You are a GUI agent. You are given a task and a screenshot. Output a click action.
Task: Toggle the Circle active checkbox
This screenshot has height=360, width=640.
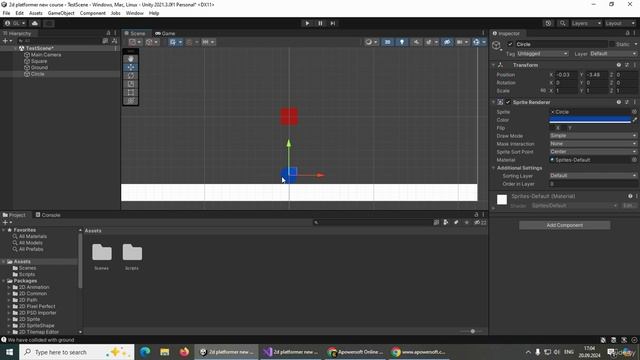point(510,44)
